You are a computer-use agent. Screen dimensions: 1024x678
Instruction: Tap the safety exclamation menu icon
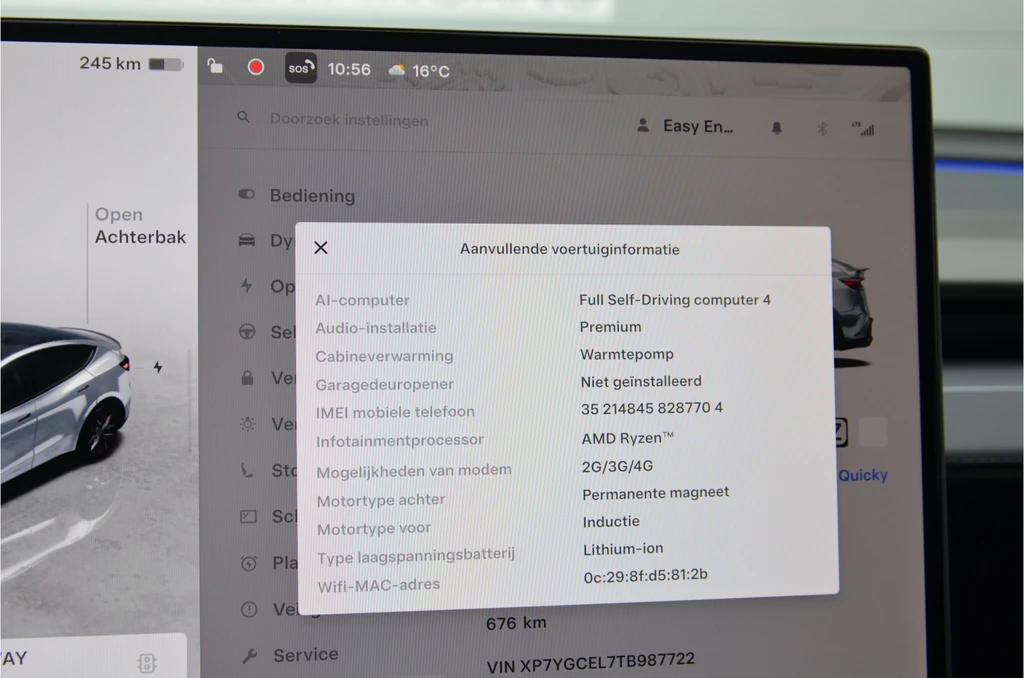pos(249,609)
